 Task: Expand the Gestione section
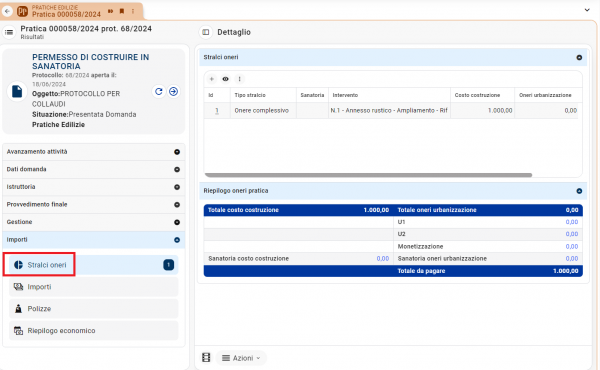[x=94, y=222]
